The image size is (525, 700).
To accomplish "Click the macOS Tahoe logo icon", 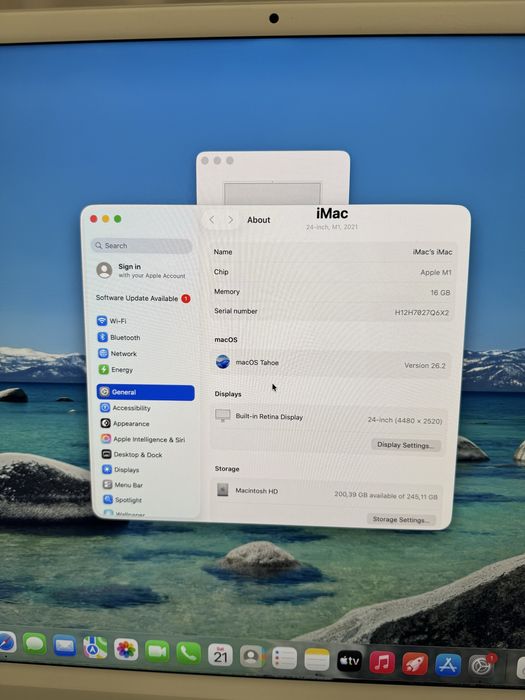I will (223, 361).
